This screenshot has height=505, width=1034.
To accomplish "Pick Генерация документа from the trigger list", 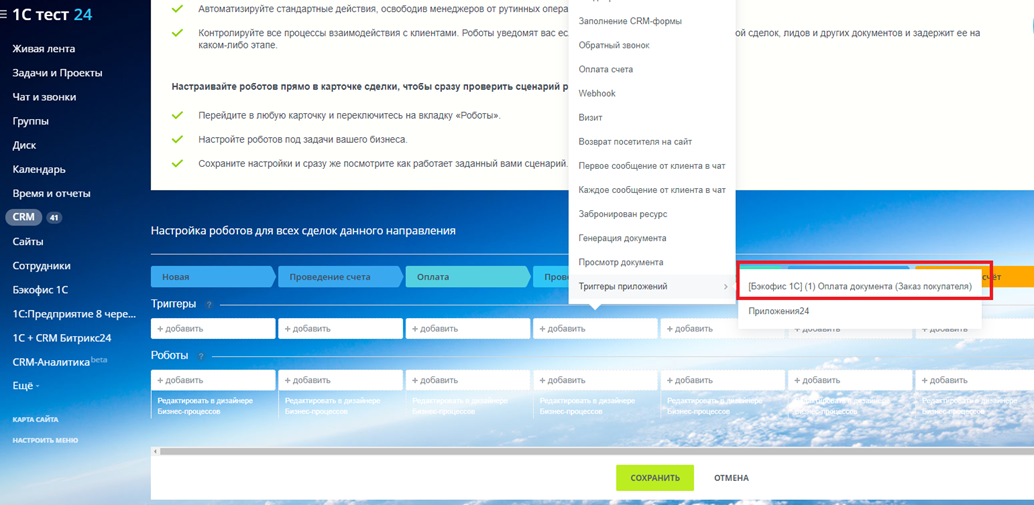I will (622, 238).
